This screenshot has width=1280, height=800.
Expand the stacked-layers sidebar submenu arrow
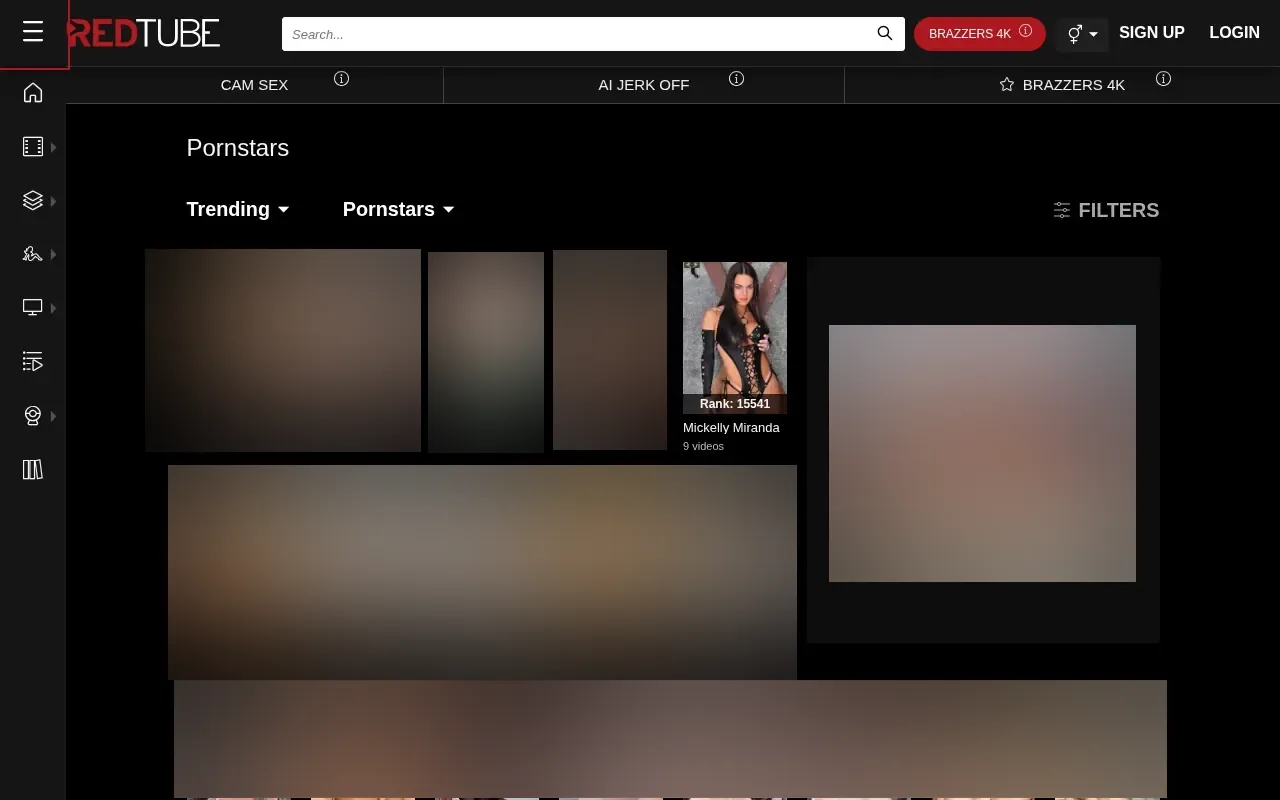point(53,201)
